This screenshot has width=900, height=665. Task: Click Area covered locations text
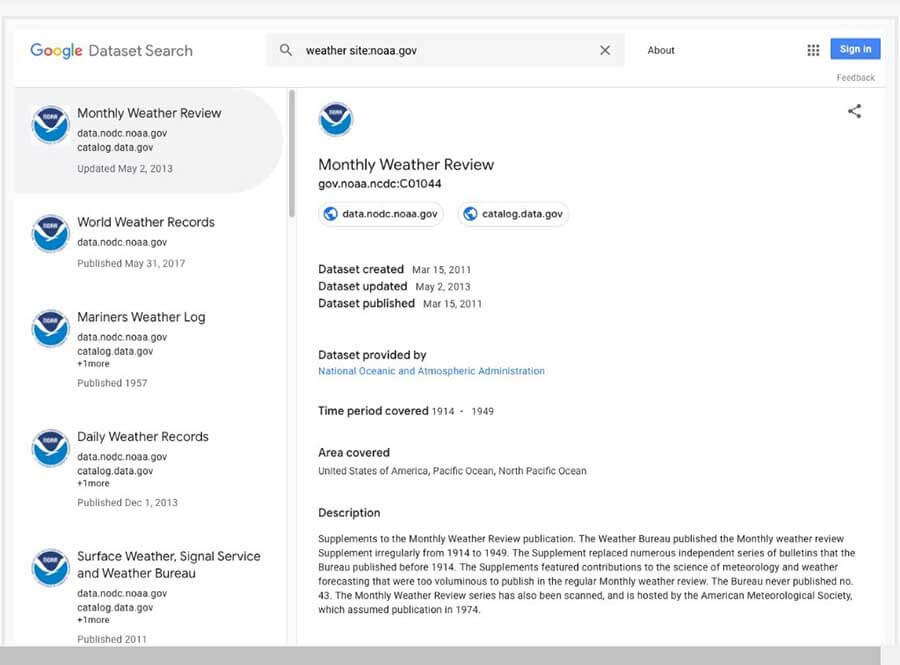click(452, 471)
